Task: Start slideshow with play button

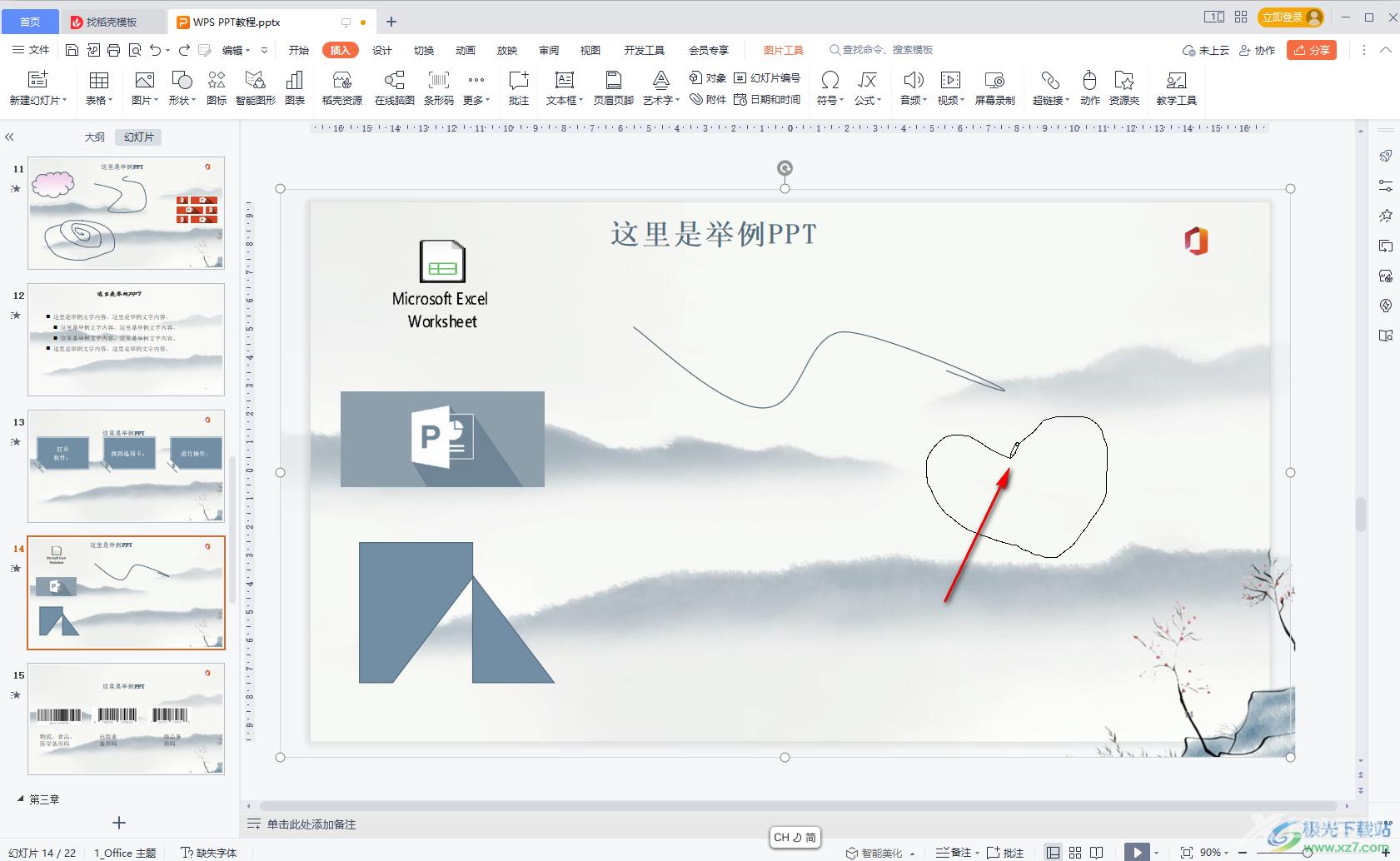Action: (x=1137, y=853)
